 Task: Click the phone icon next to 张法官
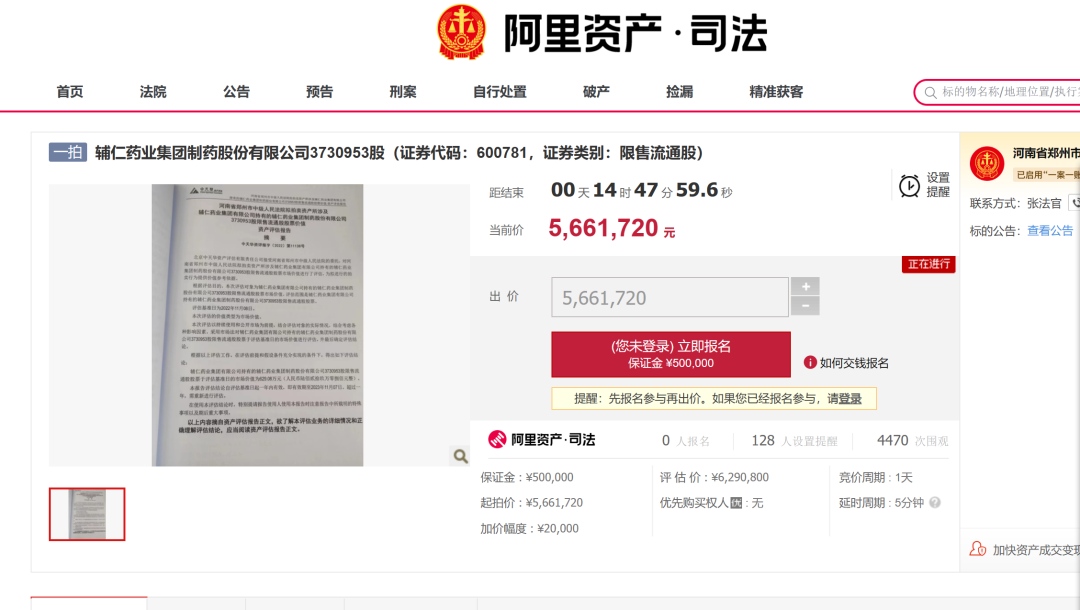point(1075,203)
